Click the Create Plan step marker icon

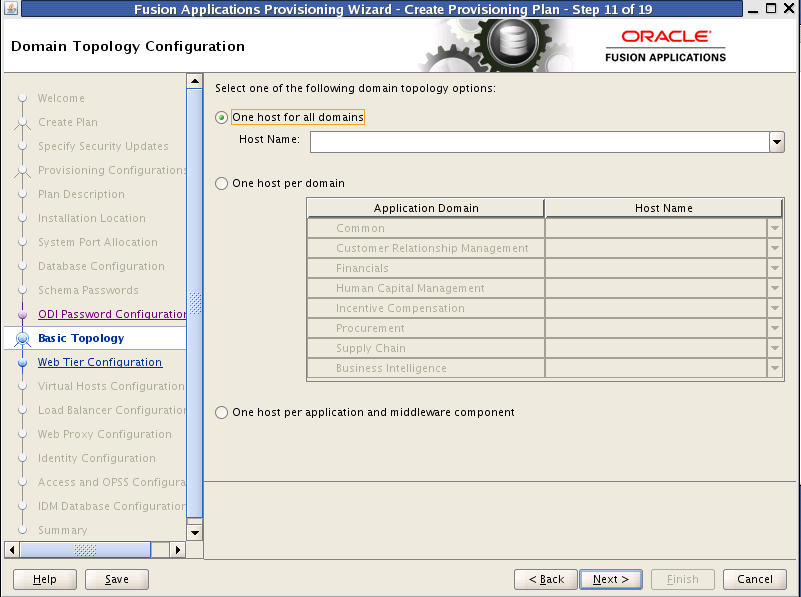22,123
